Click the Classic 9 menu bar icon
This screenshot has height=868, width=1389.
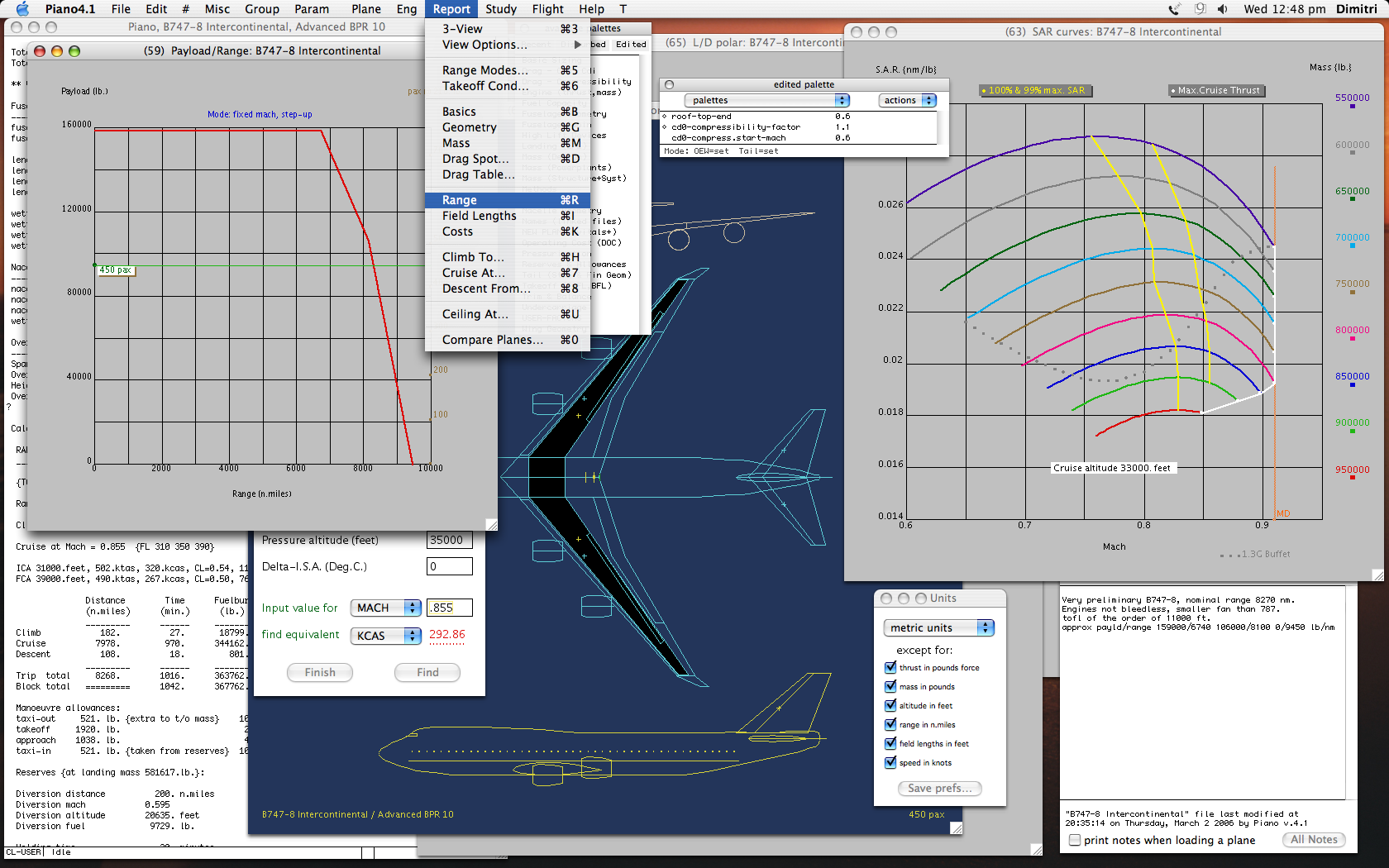coord(1199,9)
